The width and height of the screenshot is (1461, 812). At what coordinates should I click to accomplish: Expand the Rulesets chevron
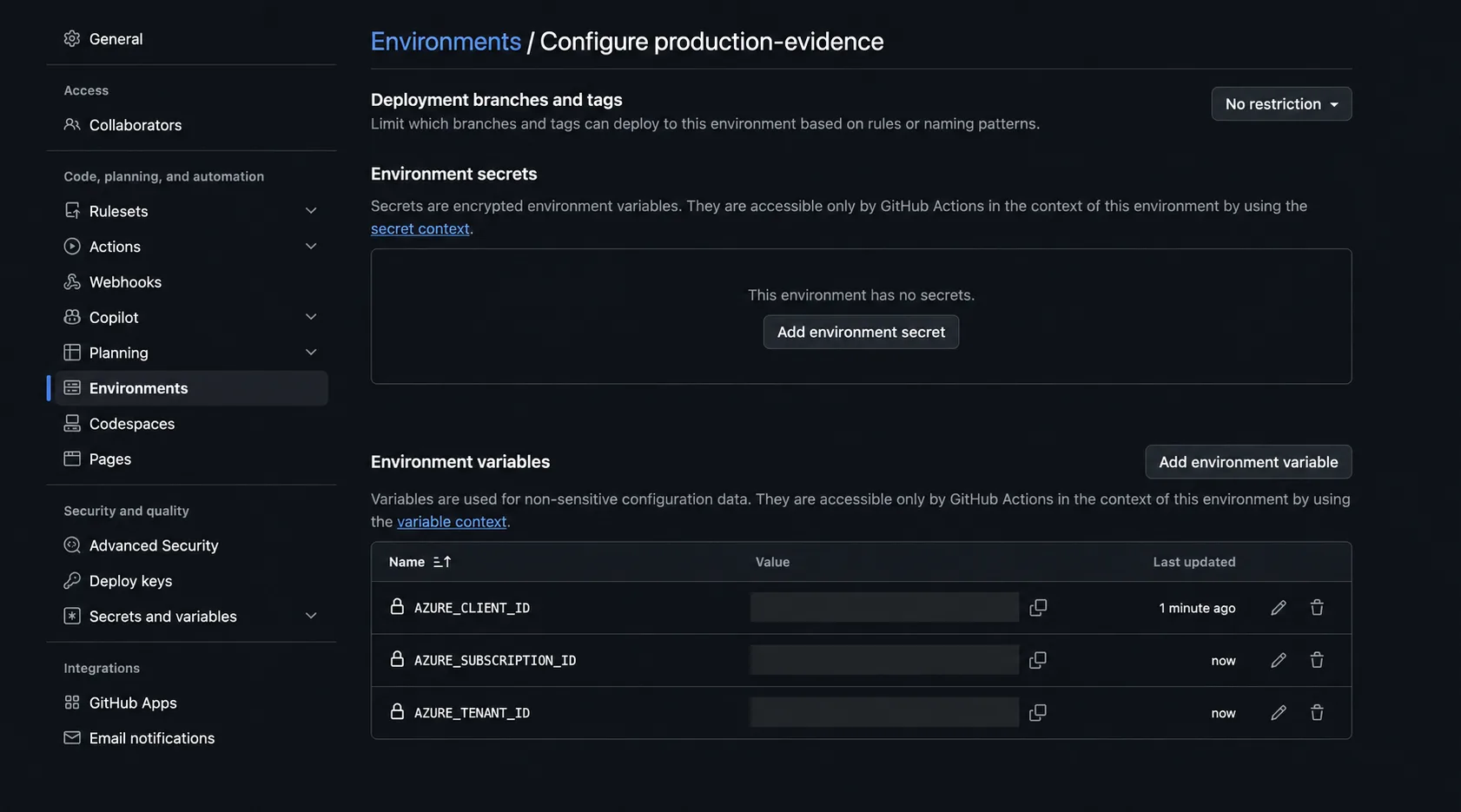pyautogui.click(x=311, y=211)
